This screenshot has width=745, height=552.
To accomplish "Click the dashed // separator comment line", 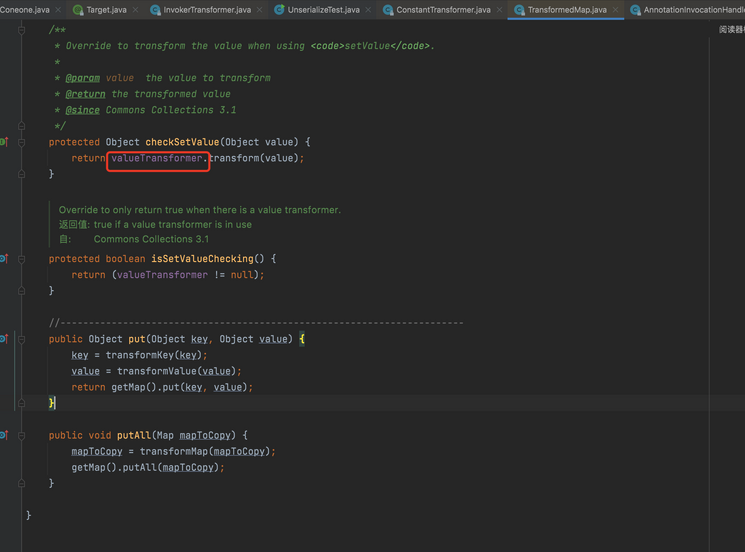I will (256, 323).
